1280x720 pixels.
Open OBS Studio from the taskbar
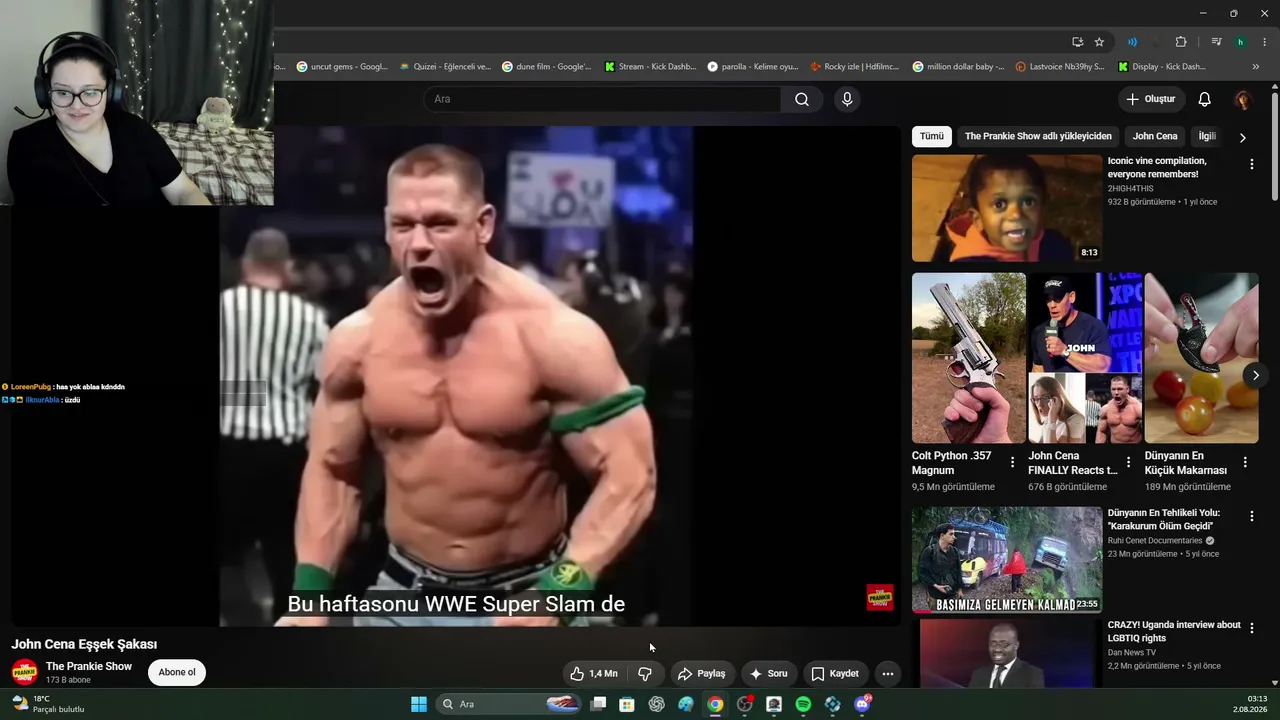[x=744, y=704]
